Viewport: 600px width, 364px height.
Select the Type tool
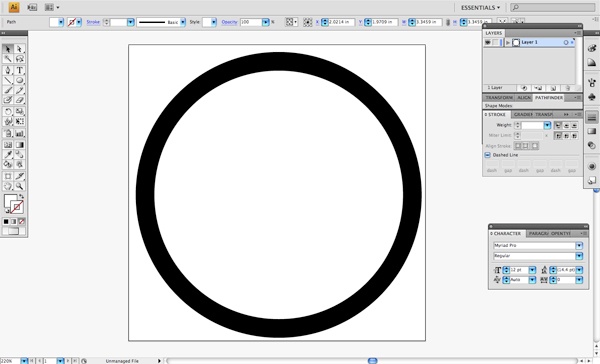coord(20,70)
